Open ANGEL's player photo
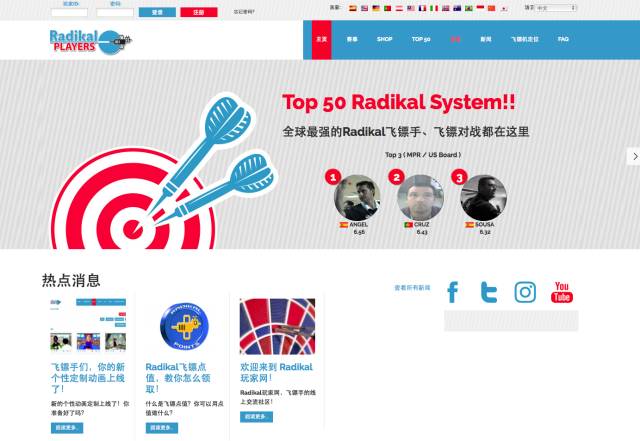The height and width of the screenshot is (441, 640). coord(358,198)
